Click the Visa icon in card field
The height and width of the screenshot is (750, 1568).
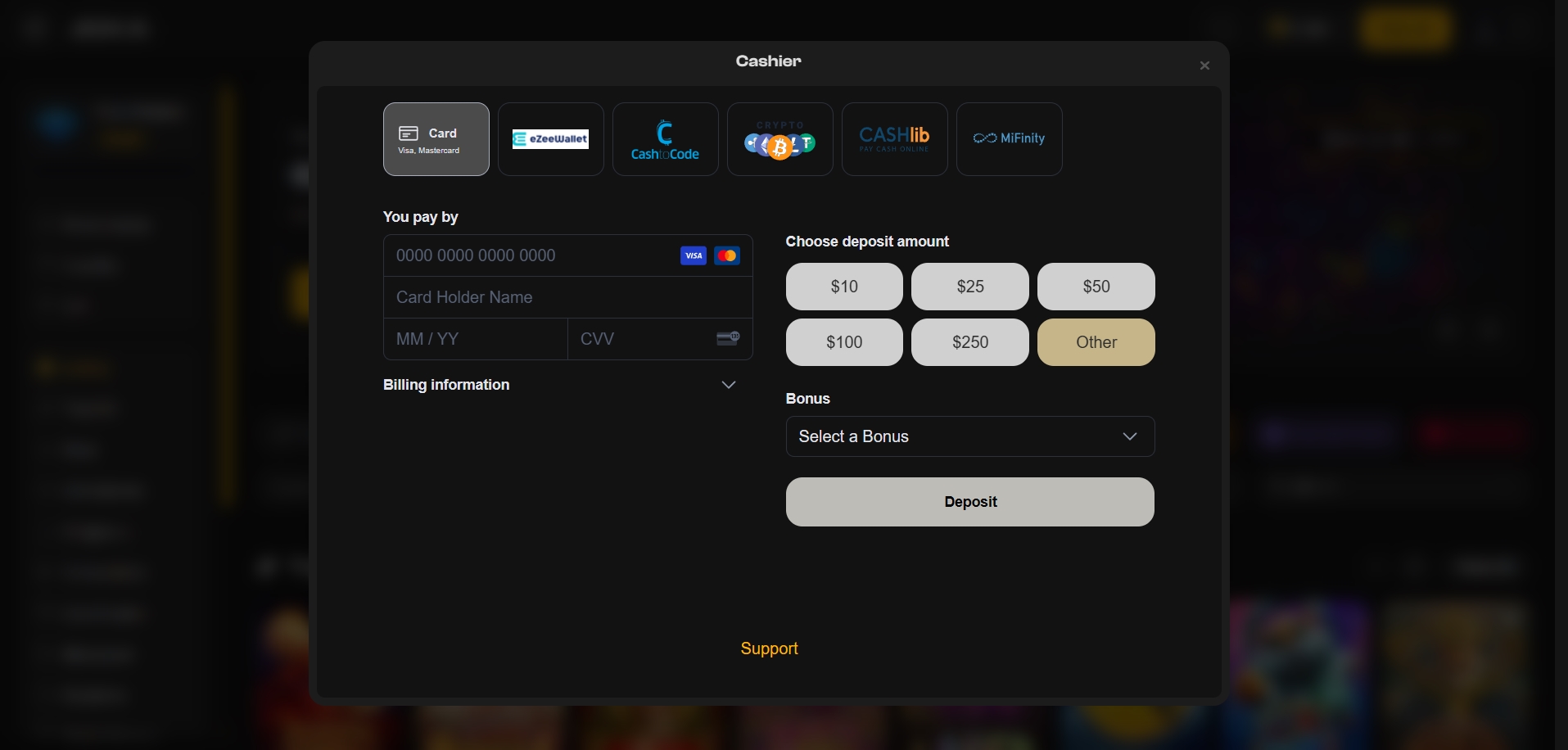coord(693,255)
